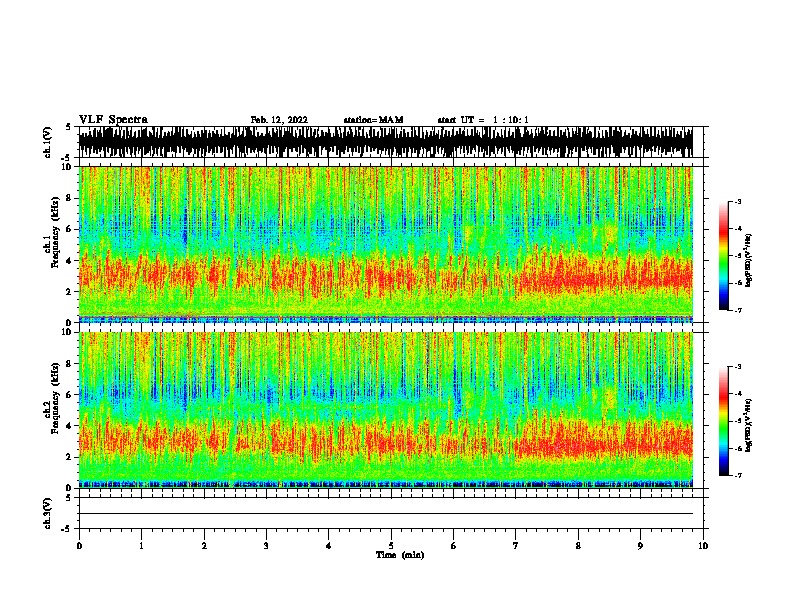Click the ch.1 spectrogram color scale bar
This screenshot has height=612, width=792.
pyautogui.click(x=723, y=256)
